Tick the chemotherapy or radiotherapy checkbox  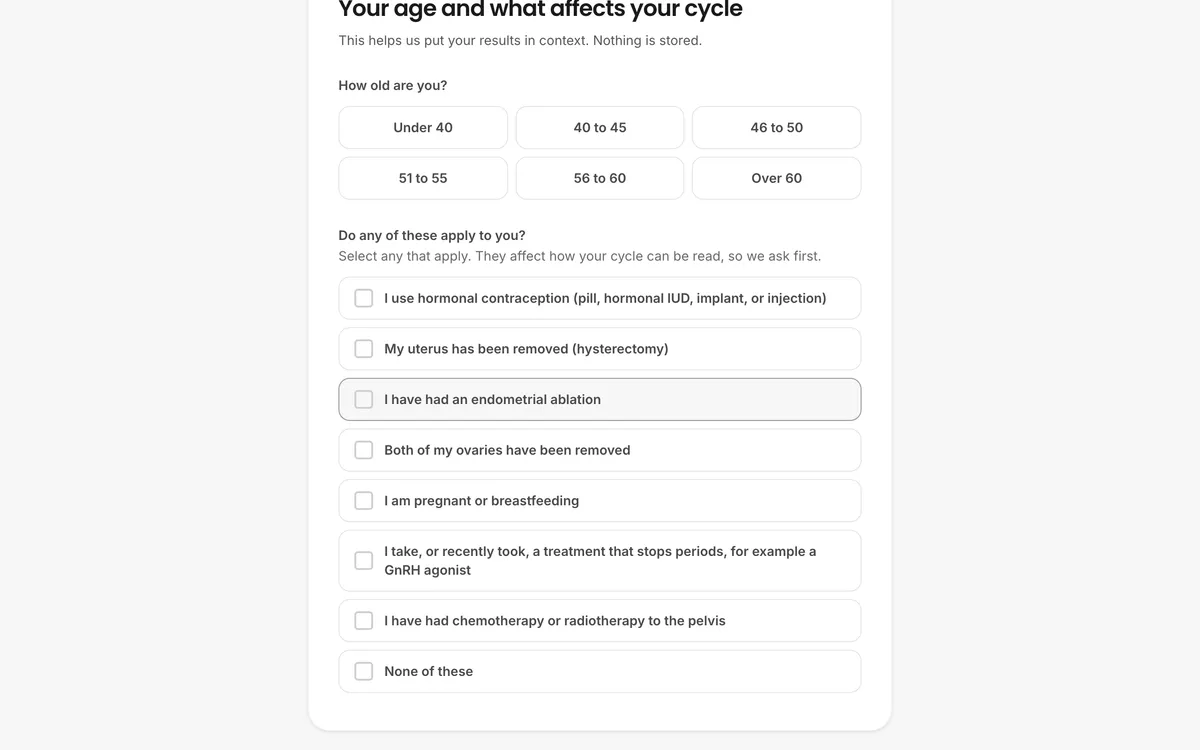(x=364, y=621)
